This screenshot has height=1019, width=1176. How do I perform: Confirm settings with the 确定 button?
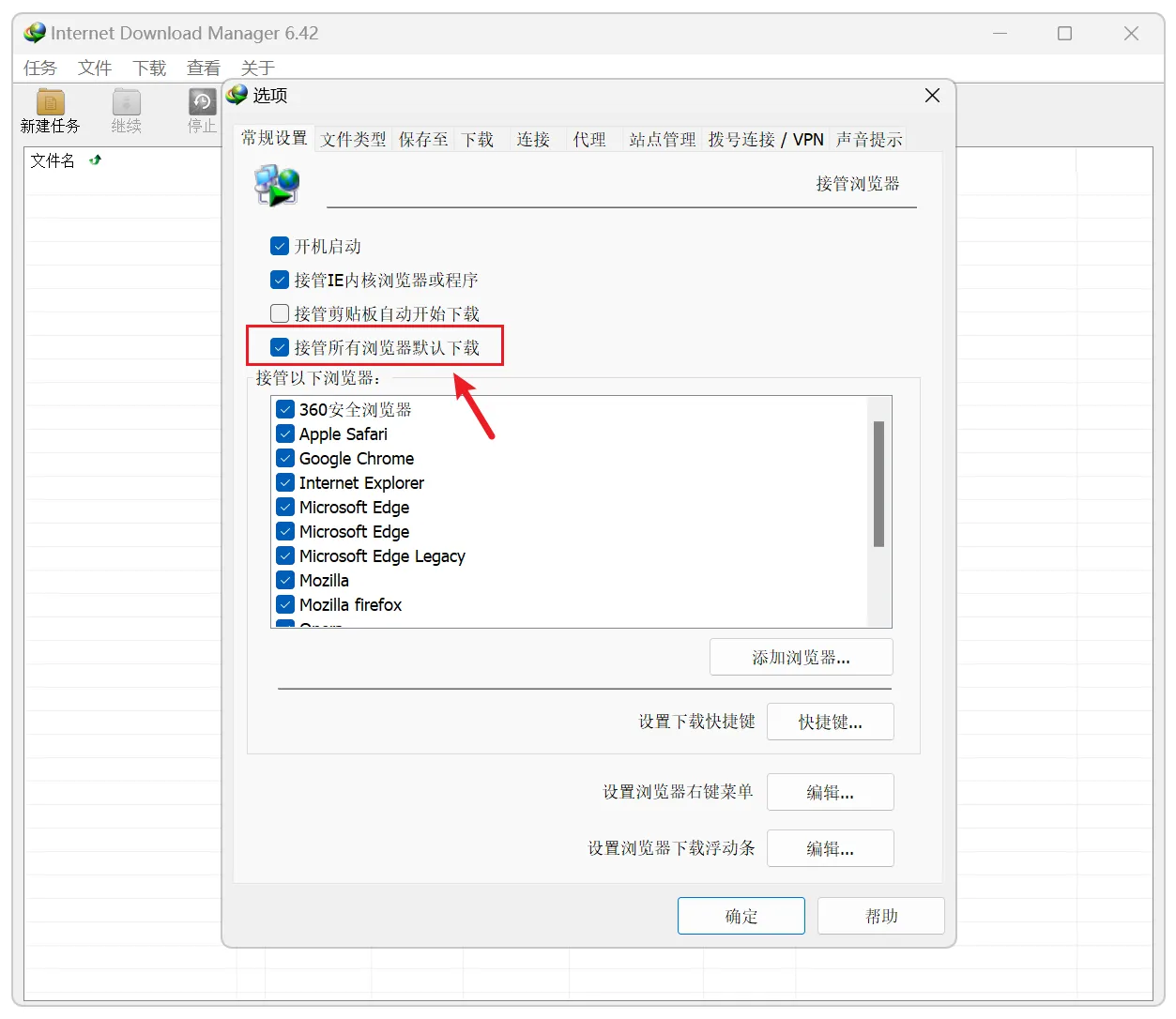tap(741, 916)
